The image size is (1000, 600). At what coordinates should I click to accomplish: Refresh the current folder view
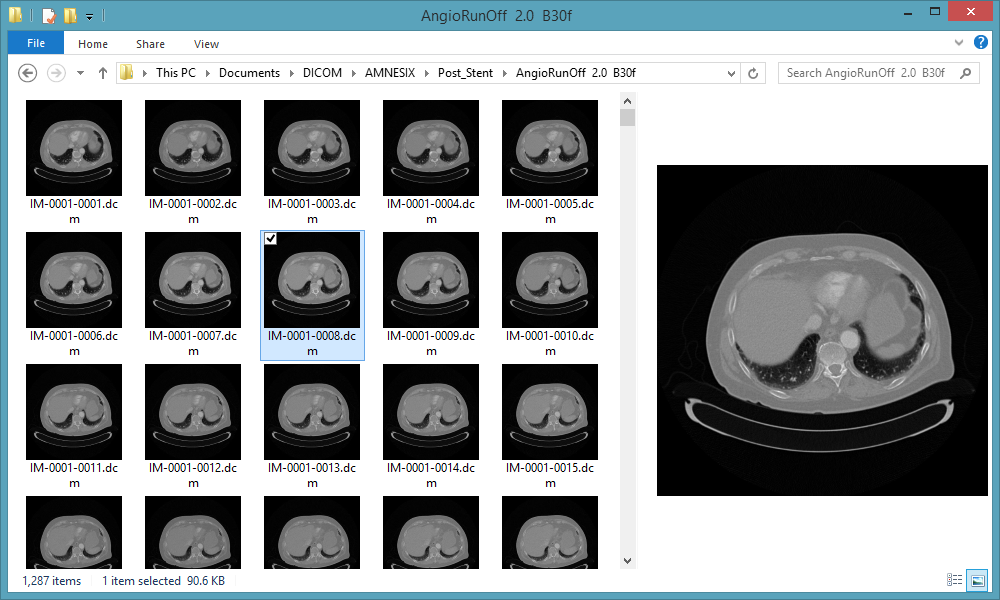tap(755, 73)
